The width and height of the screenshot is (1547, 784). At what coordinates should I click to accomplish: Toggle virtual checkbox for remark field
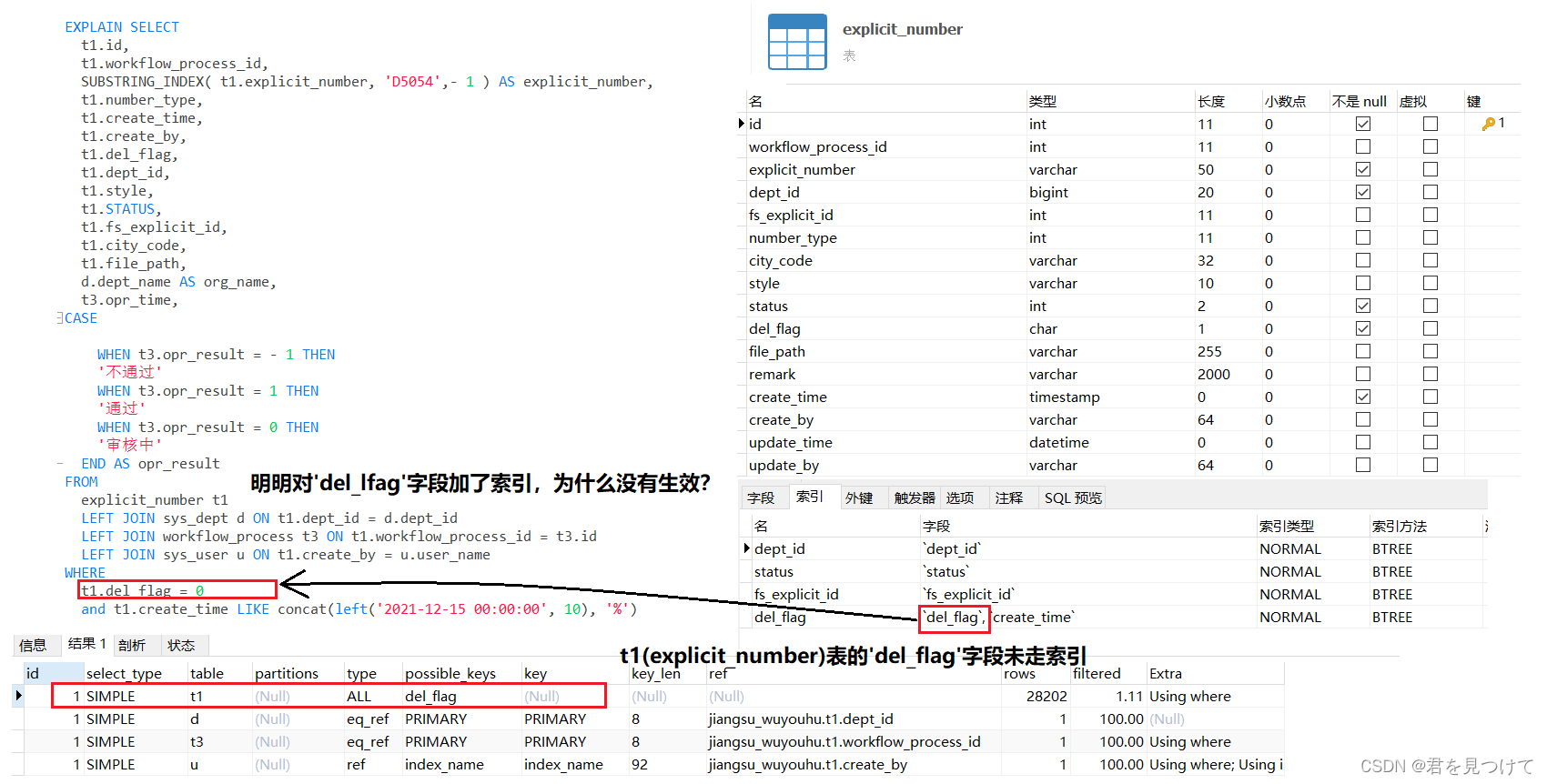(x=1431, y=374)
